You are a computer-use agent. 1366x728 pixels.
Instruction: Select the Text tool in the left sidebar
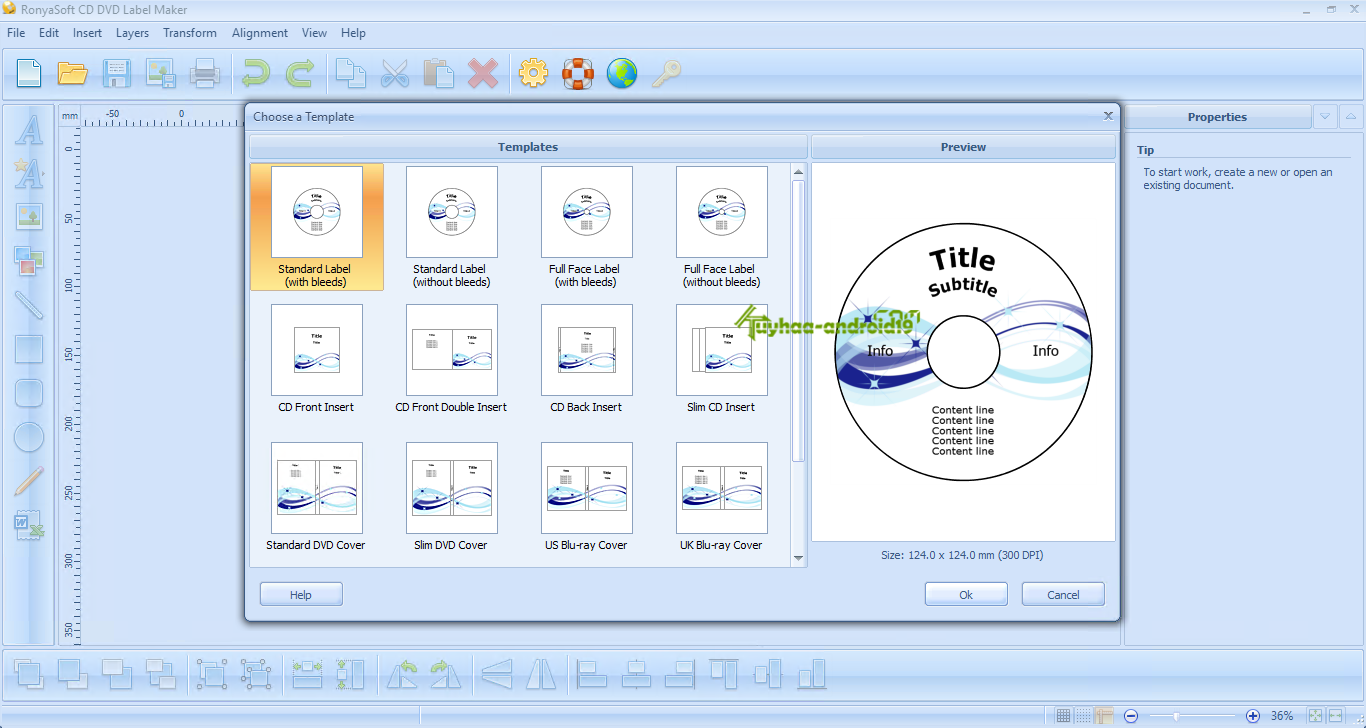[x=29, y=130]
